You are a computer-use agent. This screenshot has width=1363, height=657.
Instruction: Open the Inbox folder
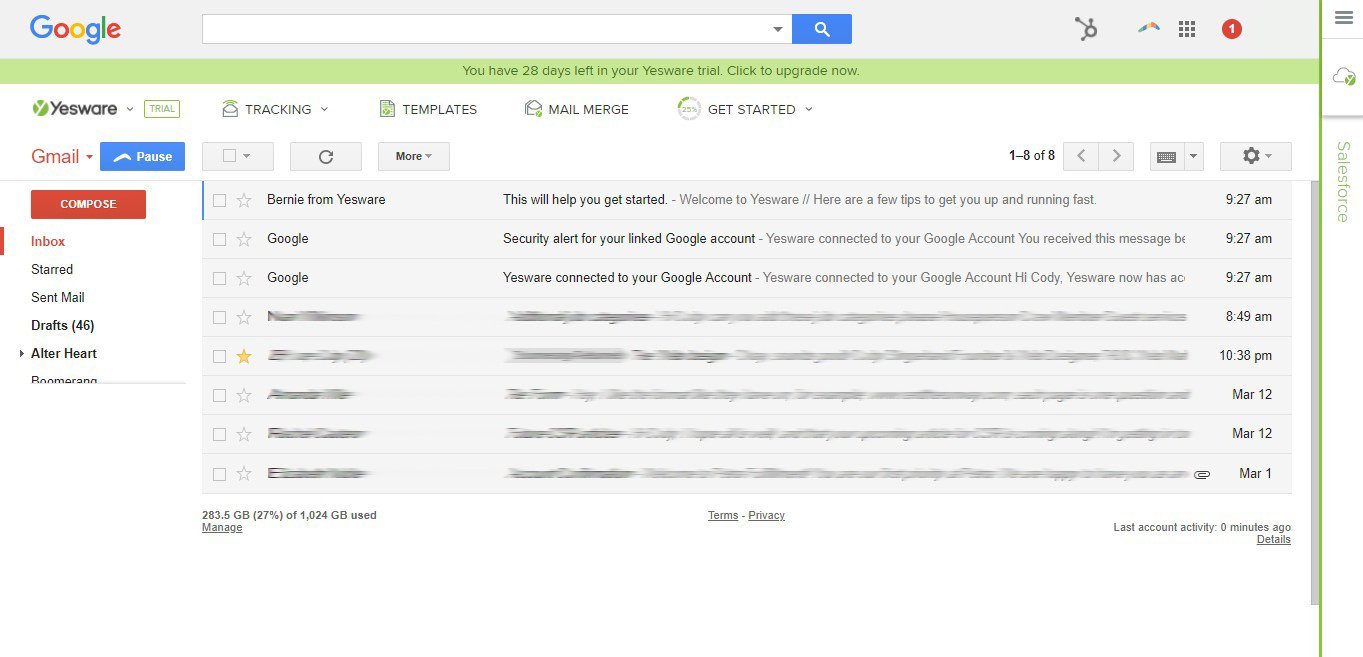pos(48,242)
